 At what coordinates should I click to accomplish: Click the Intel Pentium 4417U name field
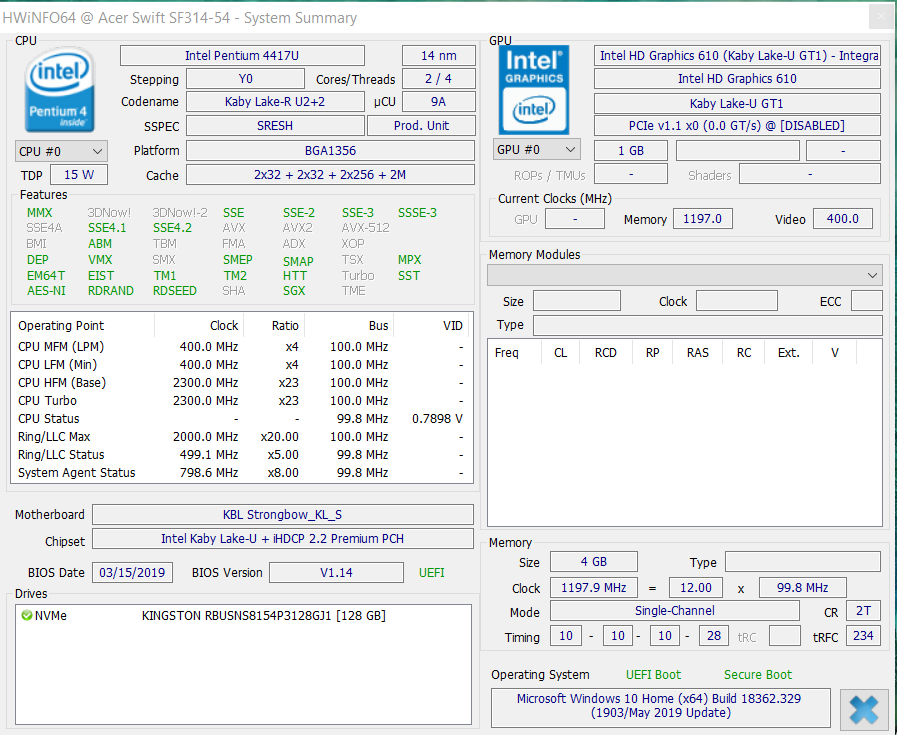point(242,55)
